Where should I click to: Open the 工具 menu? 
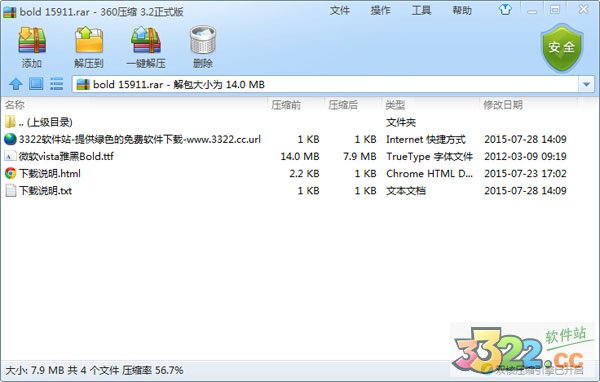pos(421,10)
